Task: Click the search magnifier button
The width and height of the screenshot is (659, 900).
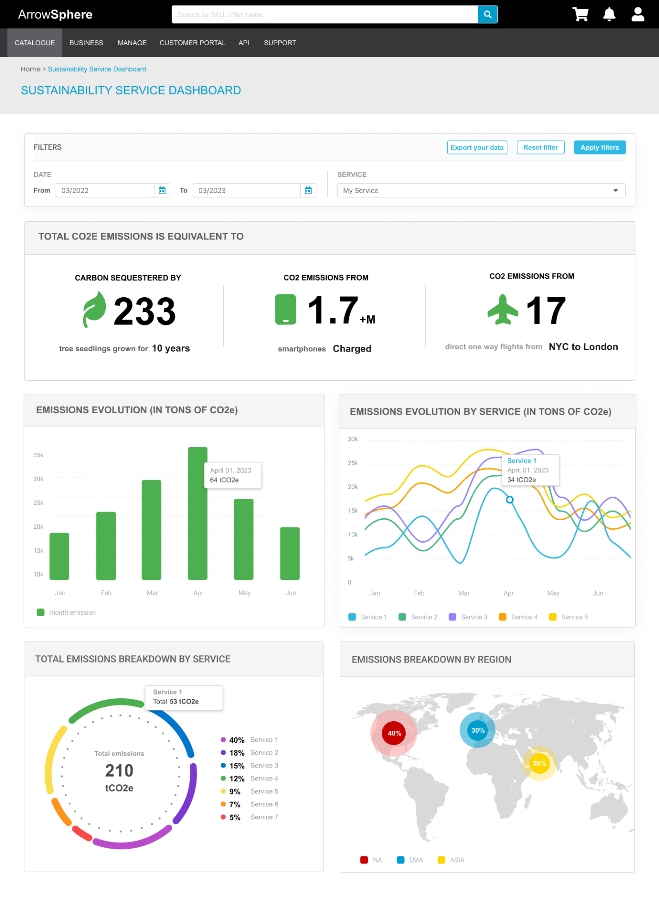Action: [x=487, y=14]
